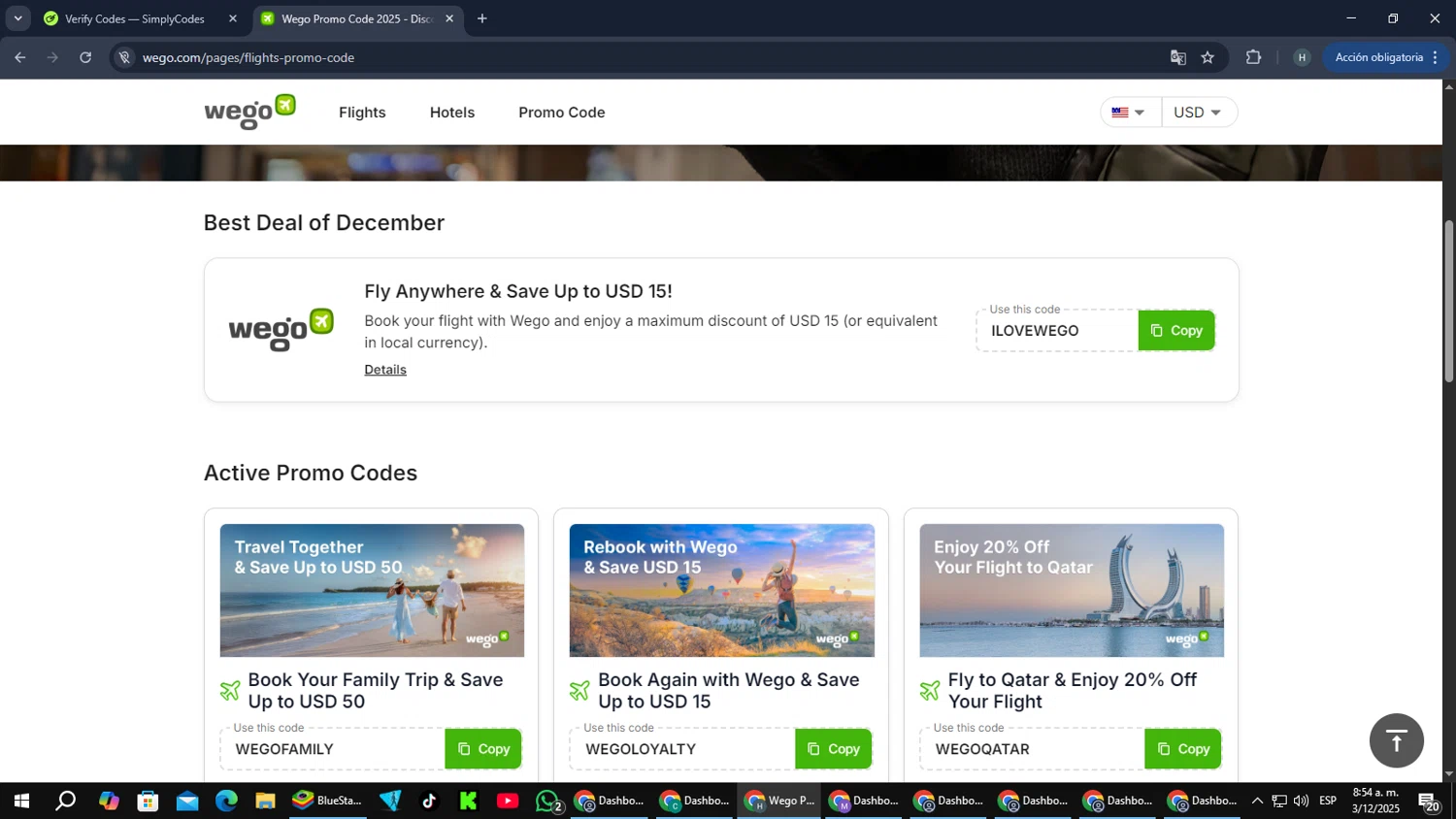Open Promo Code in the header navigation
Image resolution: width=1456 pixels, height=819 pixels.
[562, 113]
